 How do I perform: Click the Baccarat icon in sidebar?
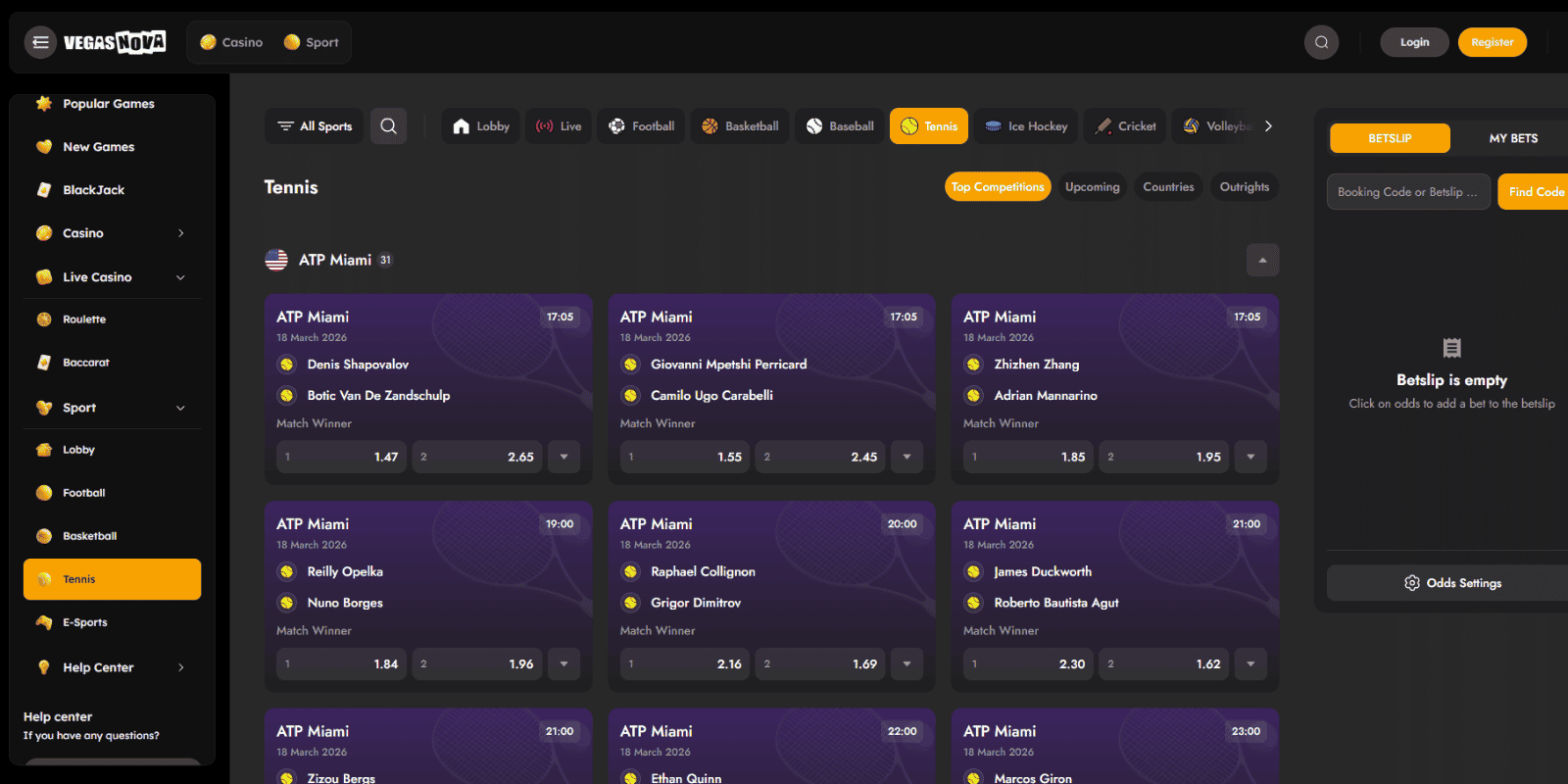point(44,363)
